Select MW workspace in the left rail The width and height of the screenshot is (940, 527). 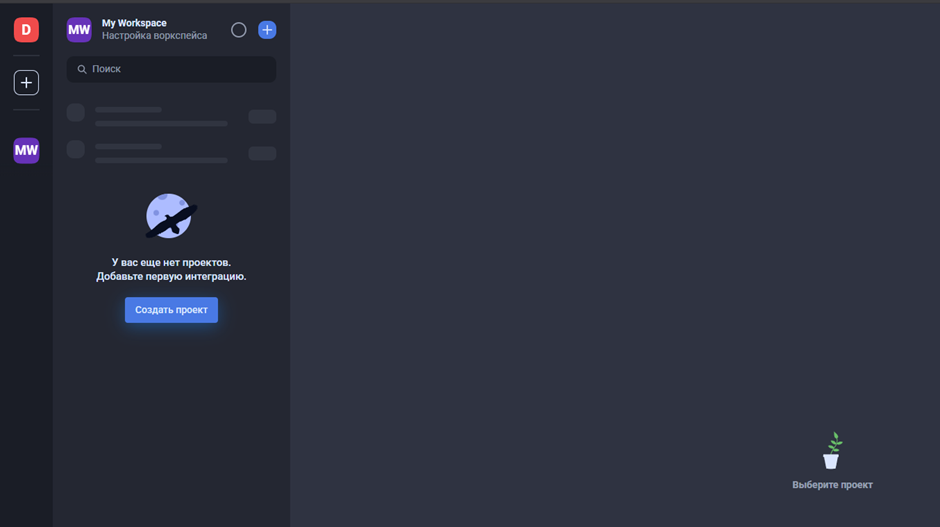[x=26, y=150]
